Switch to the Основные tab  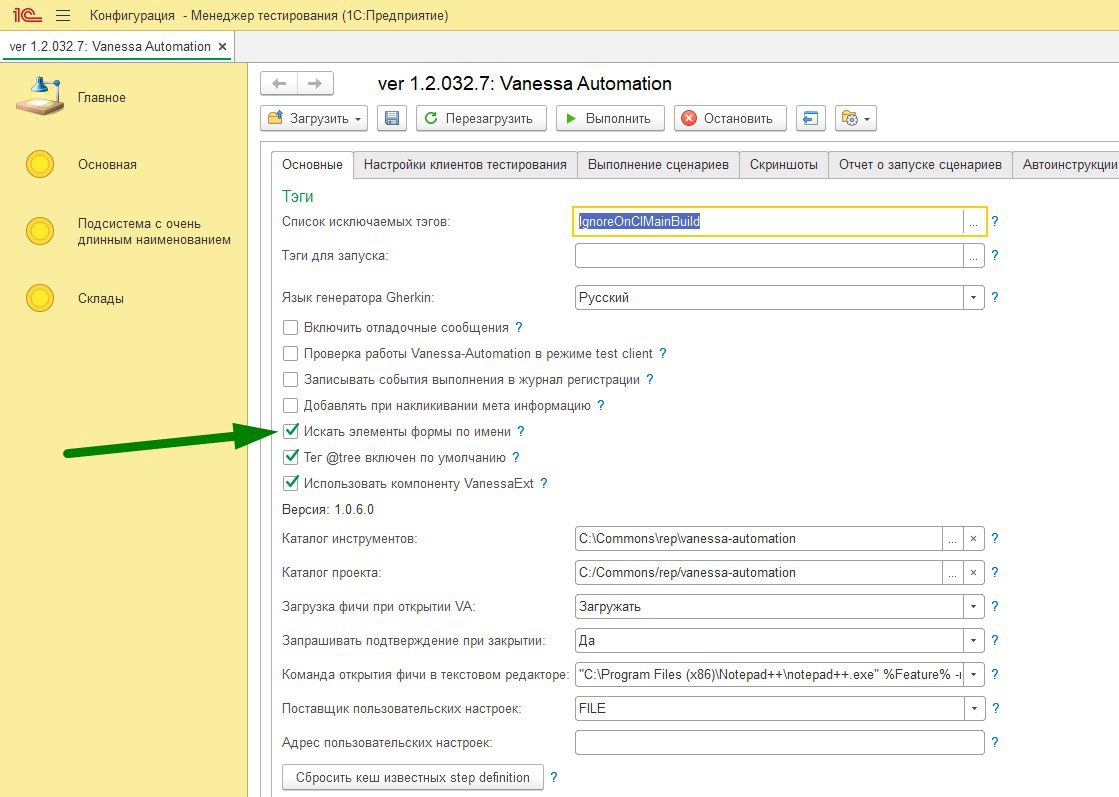coord(312,165)
